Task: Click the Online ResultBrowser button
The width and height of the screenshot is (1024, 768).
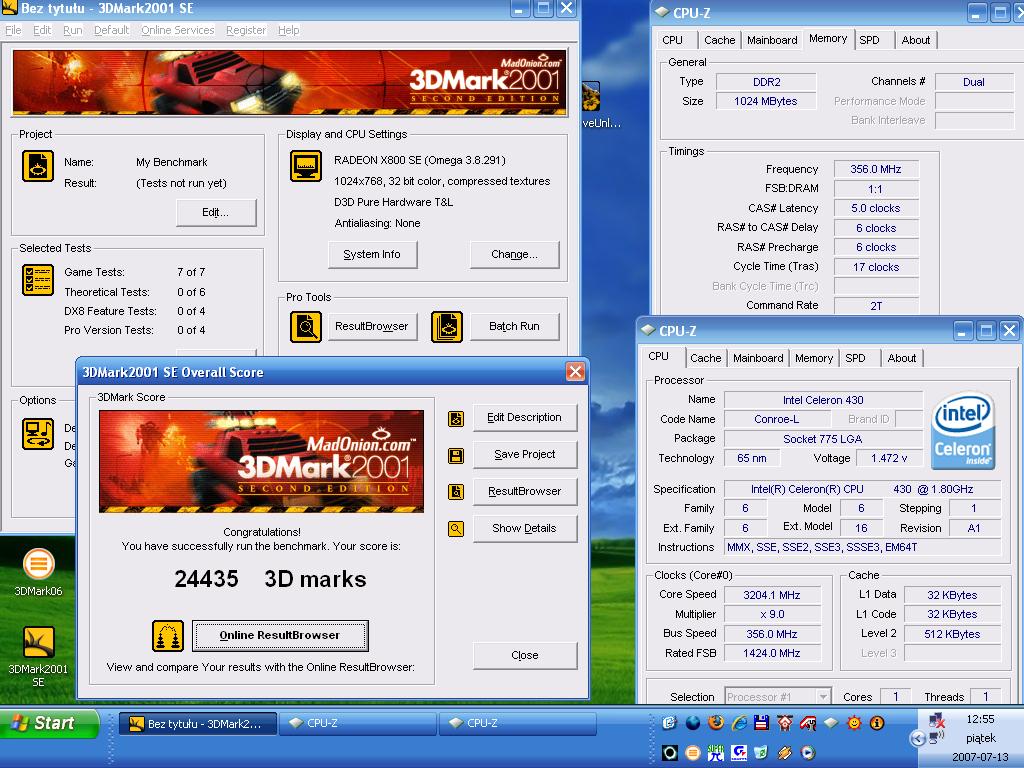Action: pos(280,635)
